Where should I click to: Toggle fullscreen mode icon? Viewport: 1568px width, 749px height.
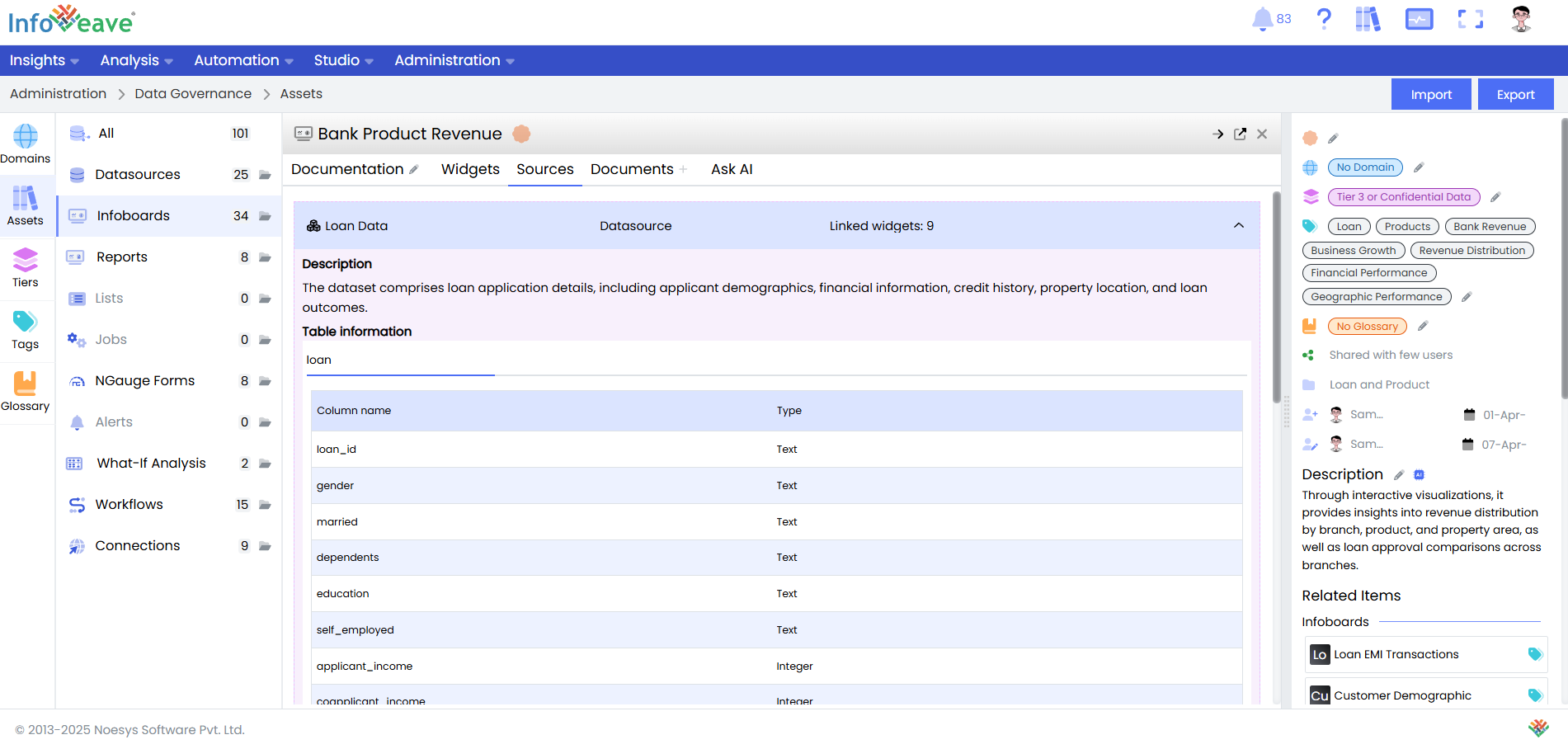click(x=1470, y=19)
